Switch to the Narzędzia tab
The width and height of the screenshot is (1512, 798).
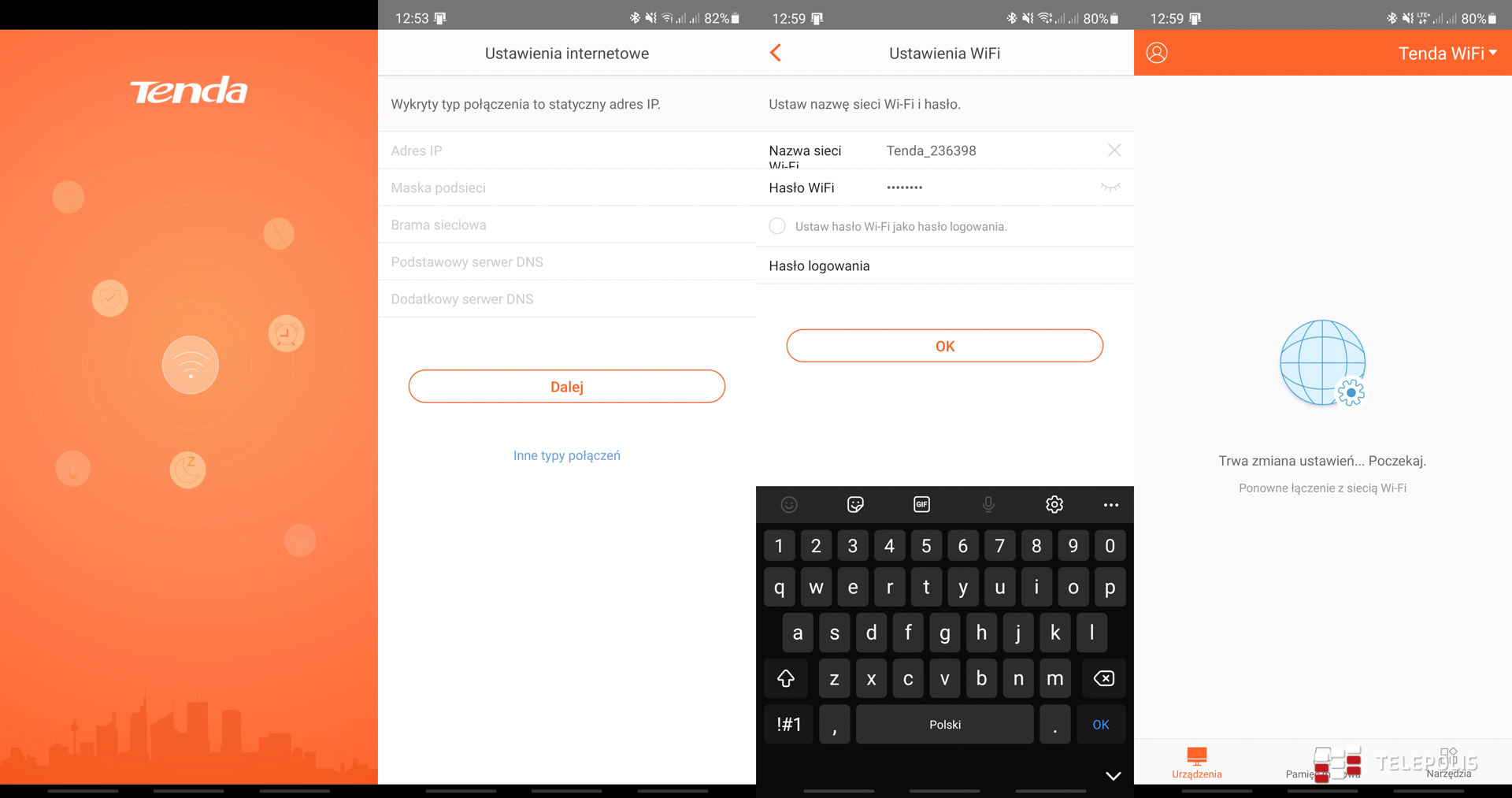pos(1448,763)
